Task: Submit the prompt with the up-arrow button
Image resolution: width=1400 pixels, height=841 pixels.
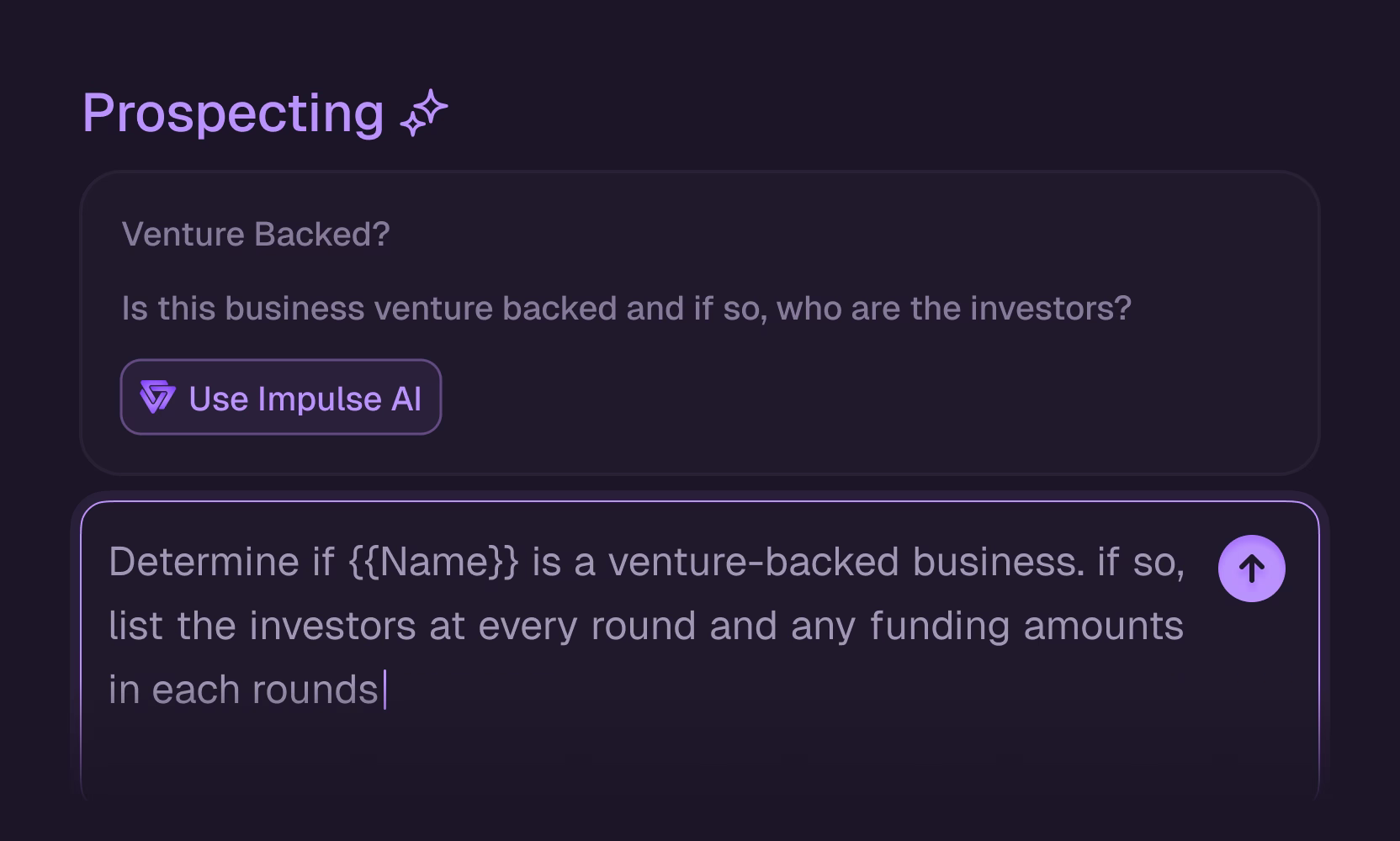Action: tap(1251, 569)
